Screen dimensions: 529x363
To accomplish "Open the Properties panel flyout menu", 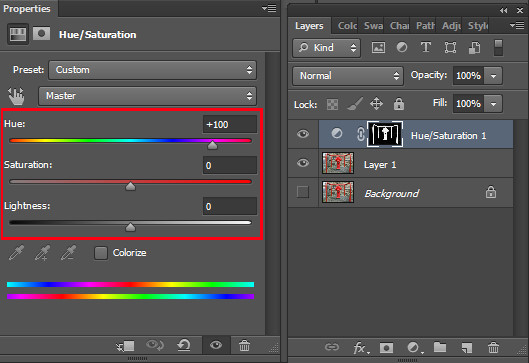I will 269,8.
